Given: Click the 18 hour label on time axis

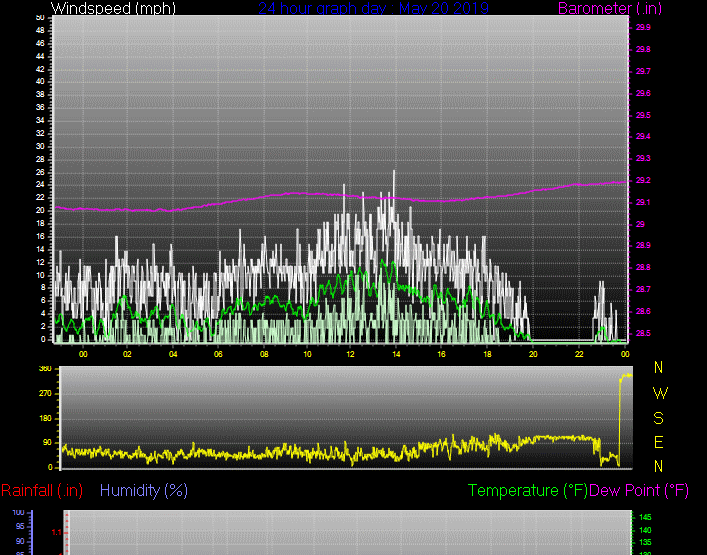Looking at the screenshot, I should point(487,354).
